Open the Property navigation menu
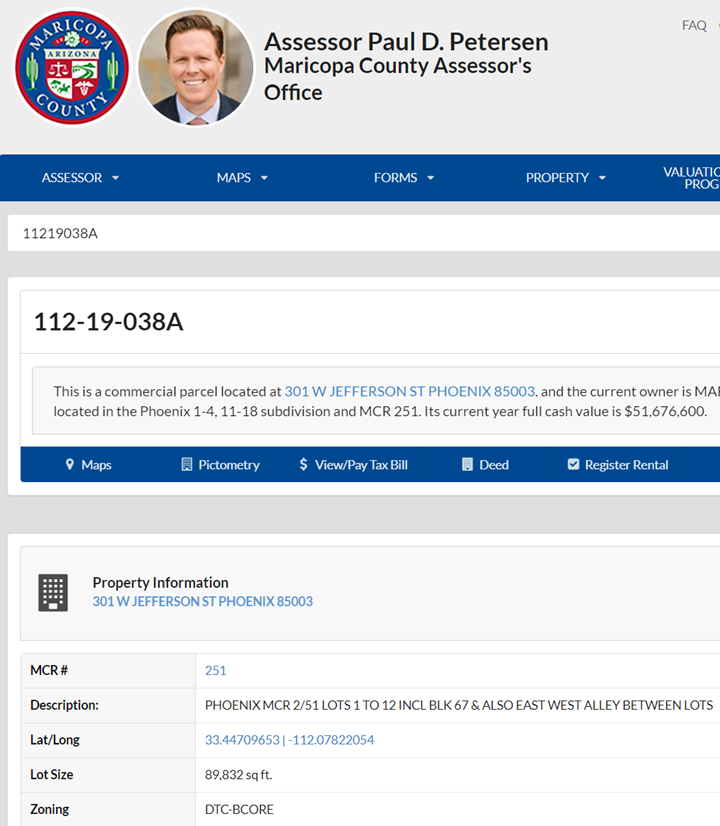Screen dimensions: 720x826 (566, 178)
